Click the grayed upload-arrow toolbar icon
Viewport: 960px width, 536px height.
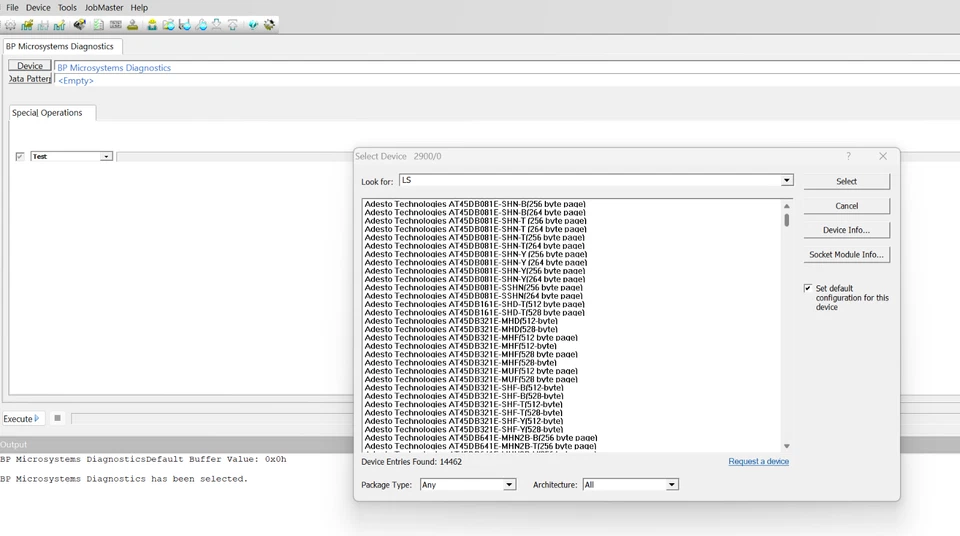pyautogui.click(x=233, y=25)
